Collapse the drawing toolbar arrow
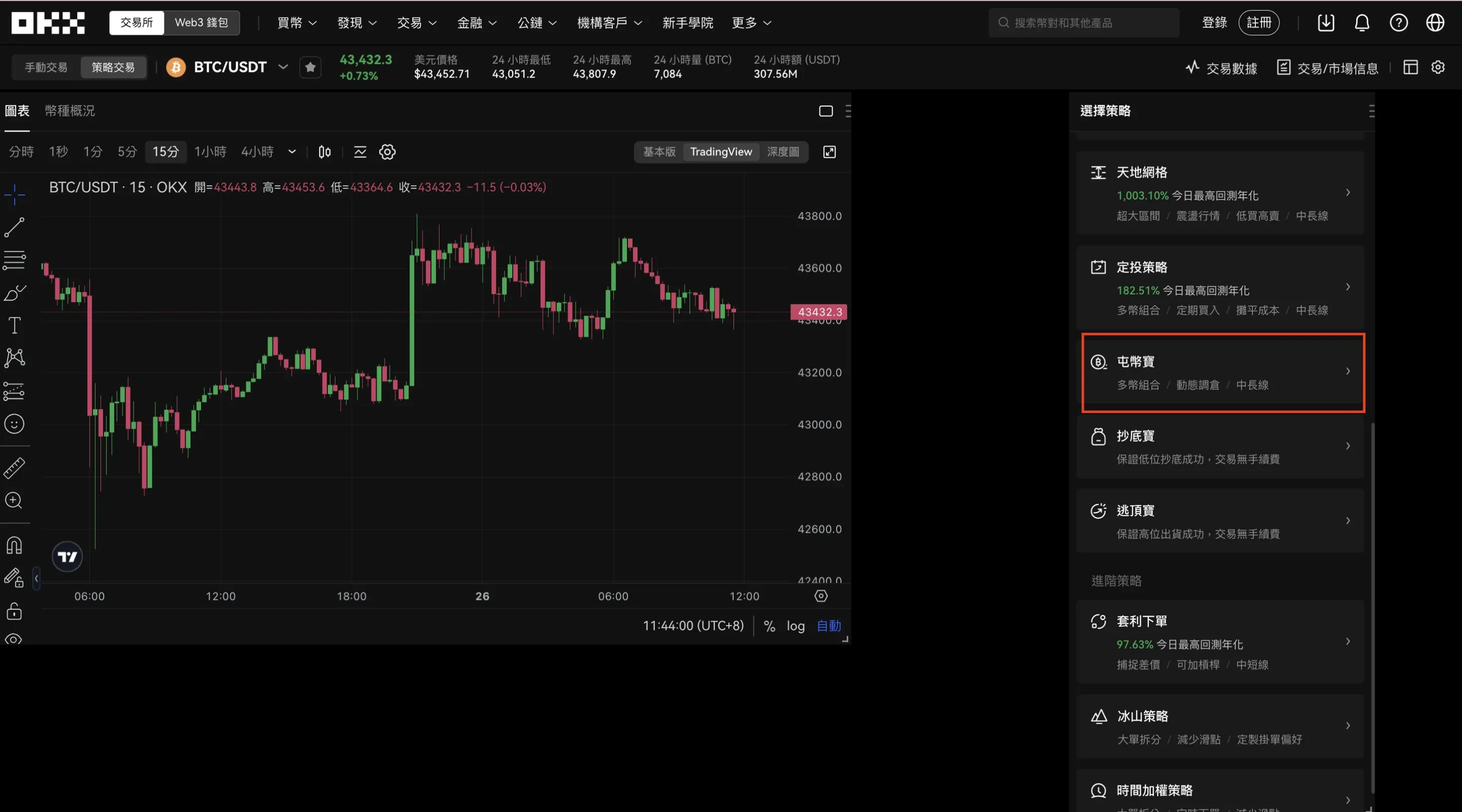 point(37,579)
